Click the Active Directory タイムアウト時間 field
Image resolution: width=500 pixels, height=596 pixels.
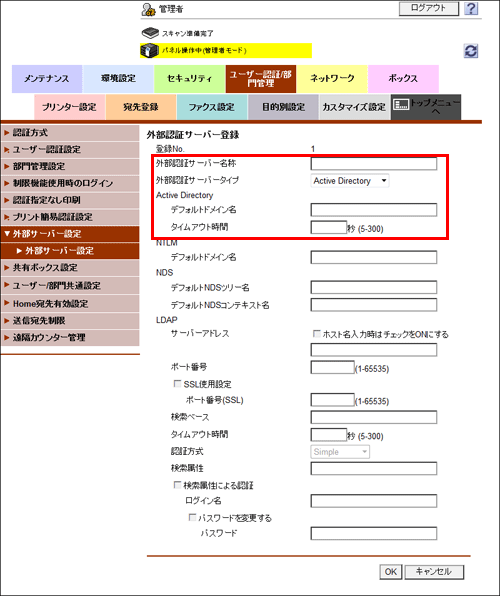point(329,227)
